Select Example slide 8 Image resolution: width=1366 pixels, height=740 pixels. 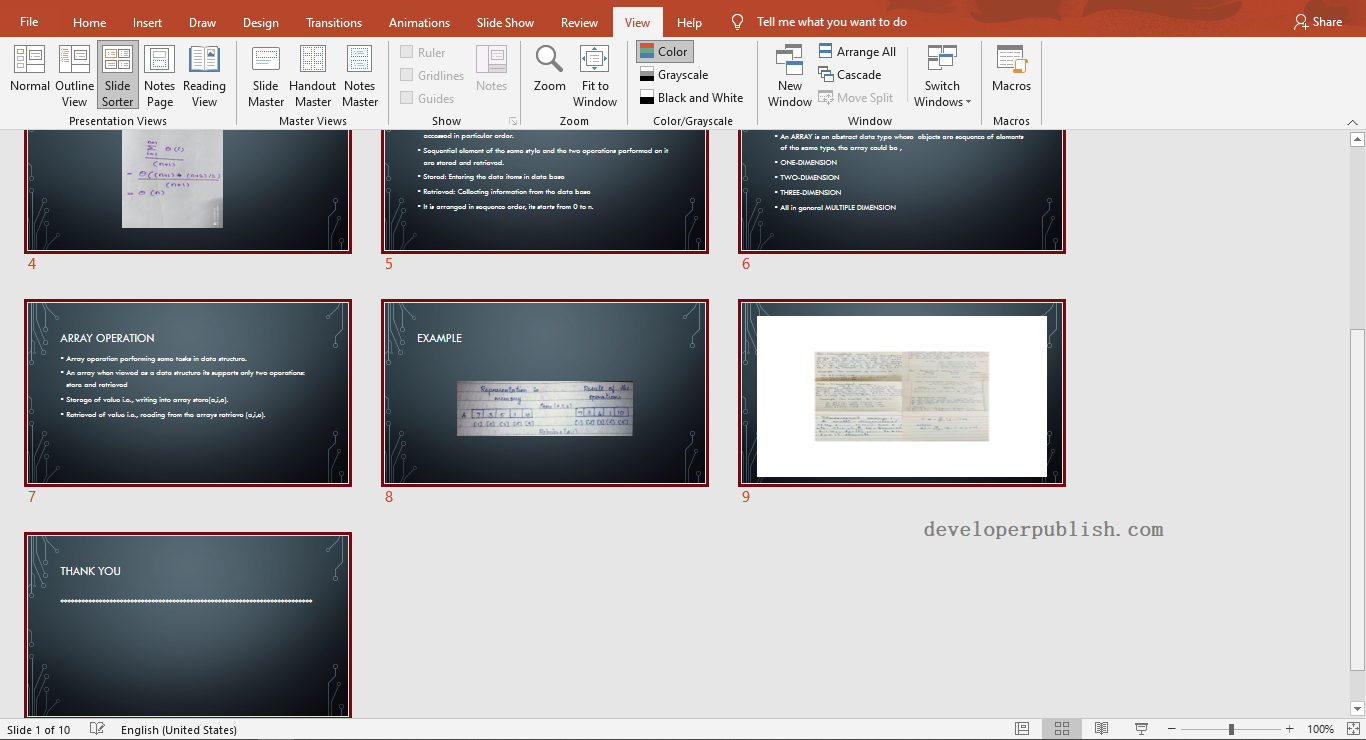pyautogui.click(x=545, y=393)
